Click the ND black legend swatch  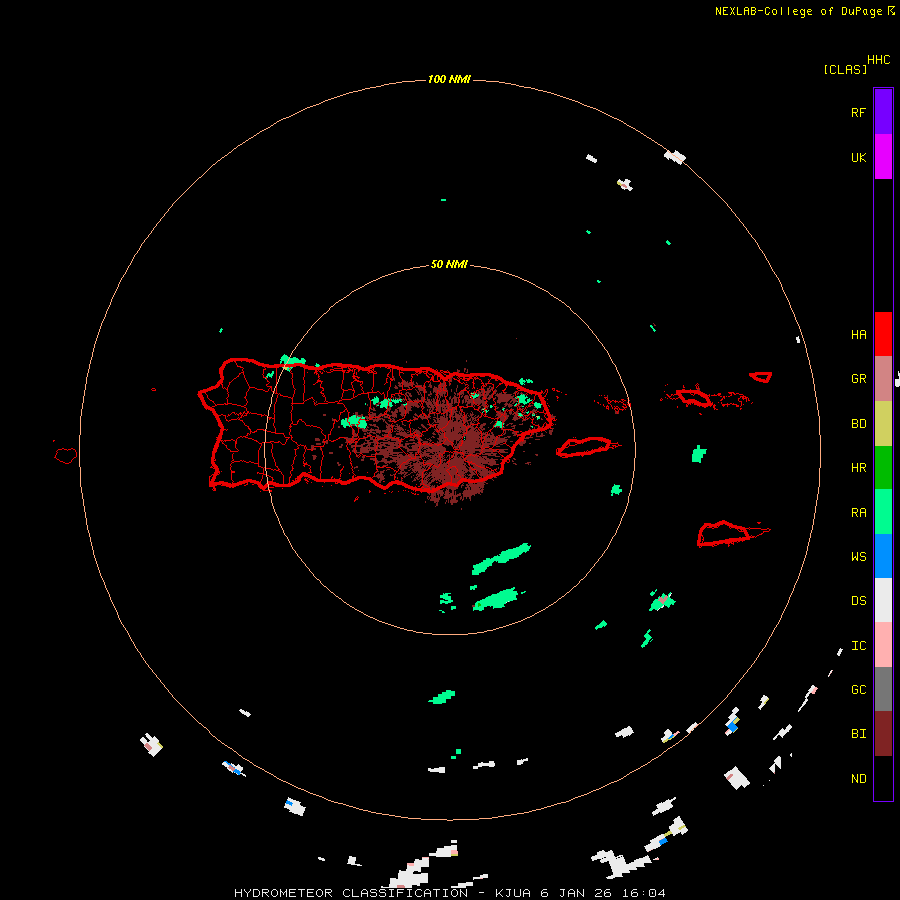pyautogui.click(x=883, y=778)
